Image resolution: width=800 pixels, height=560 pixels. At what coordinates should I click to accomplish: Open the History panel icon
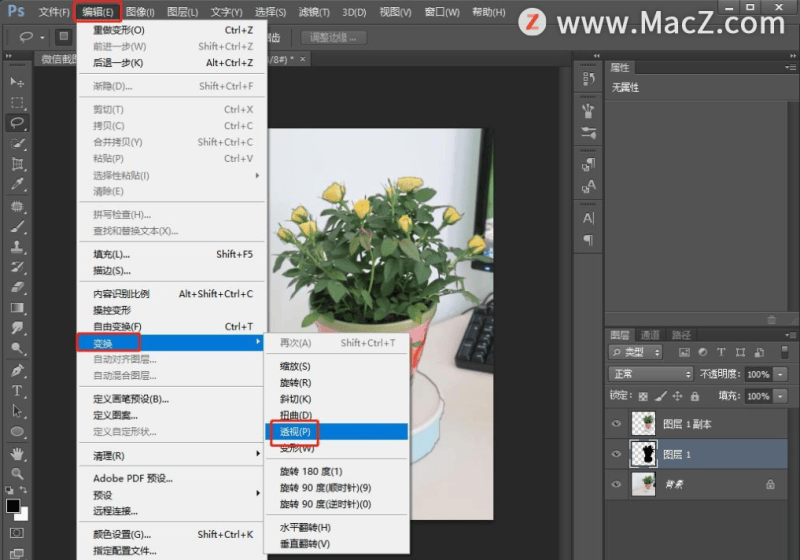pos(588,79)
